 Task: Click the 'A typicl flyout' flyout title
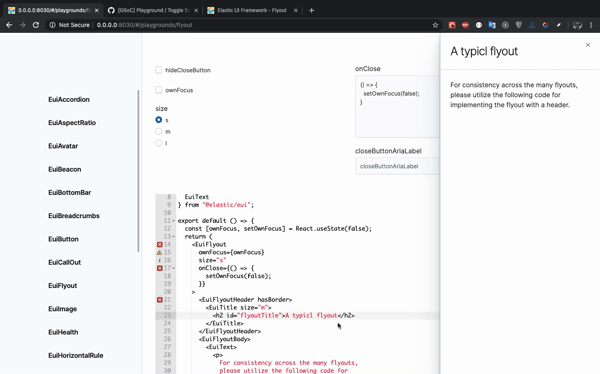(x=484, y=51)
